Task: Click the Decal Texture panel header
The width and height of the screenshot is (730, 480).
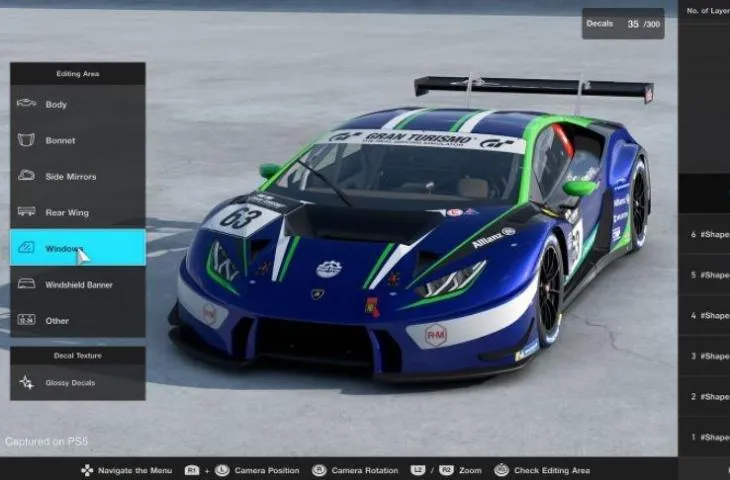Action: click(78, 355)
